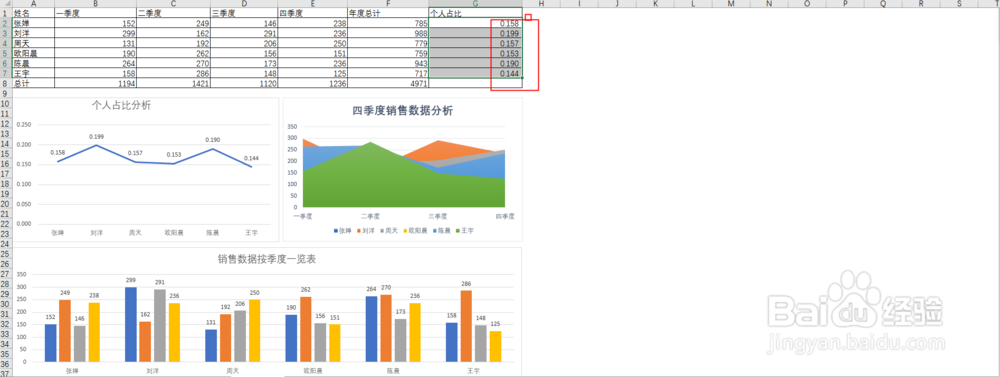Screen dimensions: 1000x377
Task: Select the name cell 王宇 in column A
Action: (33, 74)
